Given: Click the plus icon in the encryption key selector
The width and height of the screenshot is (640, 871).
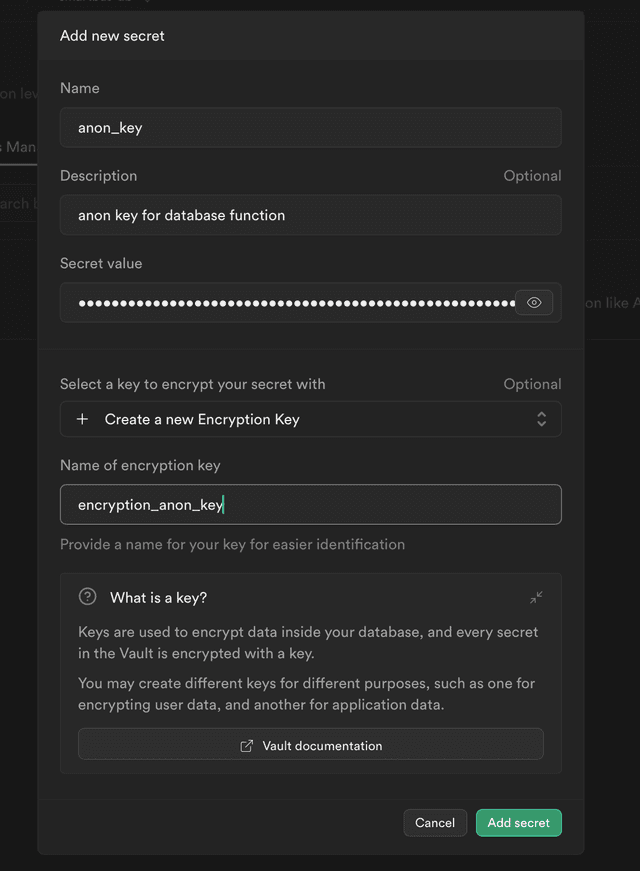Looking at the screenshot, I should 82,419.
